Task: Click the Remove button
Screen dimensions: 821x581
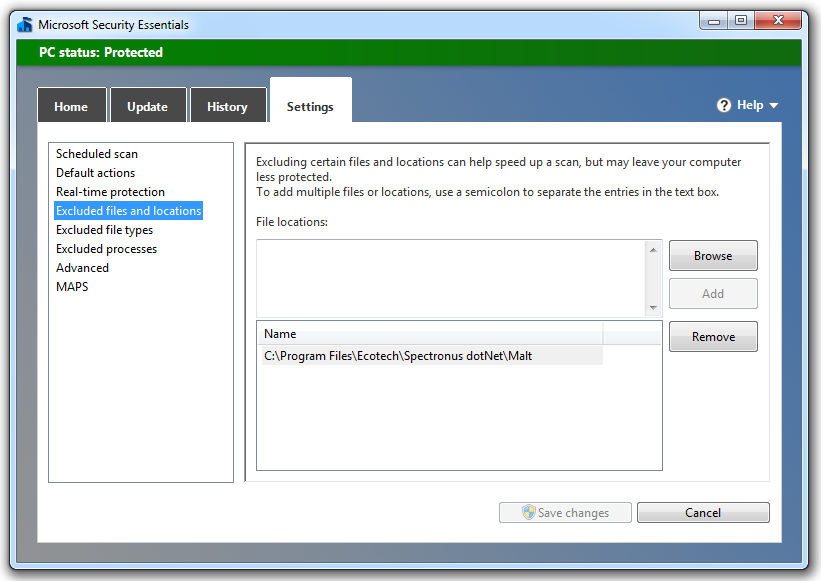Action: click(713, 337)
